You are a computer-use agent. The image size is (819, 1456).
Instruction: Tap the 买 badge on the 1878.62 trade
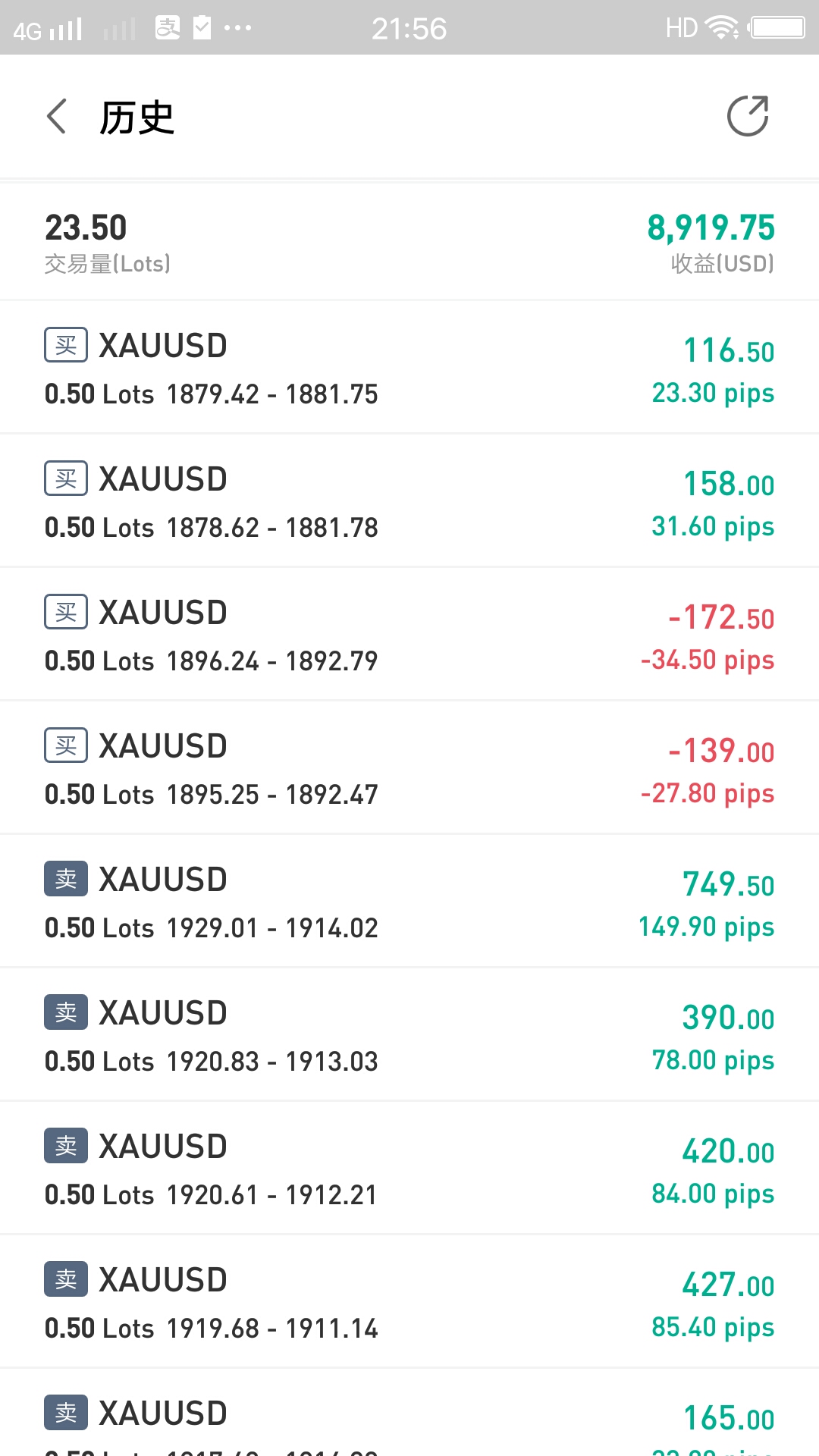[66, 479]
